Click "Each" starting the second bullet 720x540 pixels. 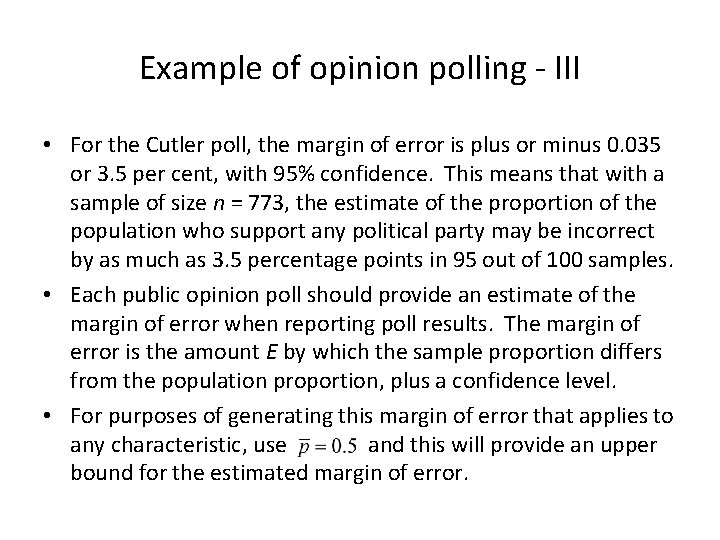pos(93,295)
